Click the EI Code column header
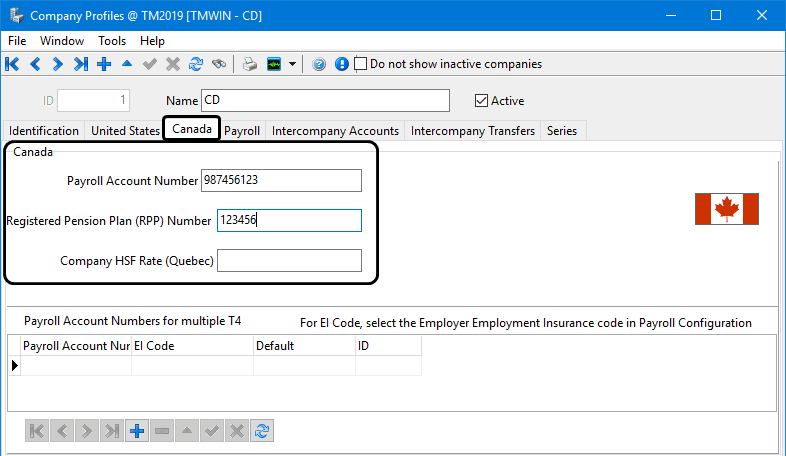 (192, 346)
